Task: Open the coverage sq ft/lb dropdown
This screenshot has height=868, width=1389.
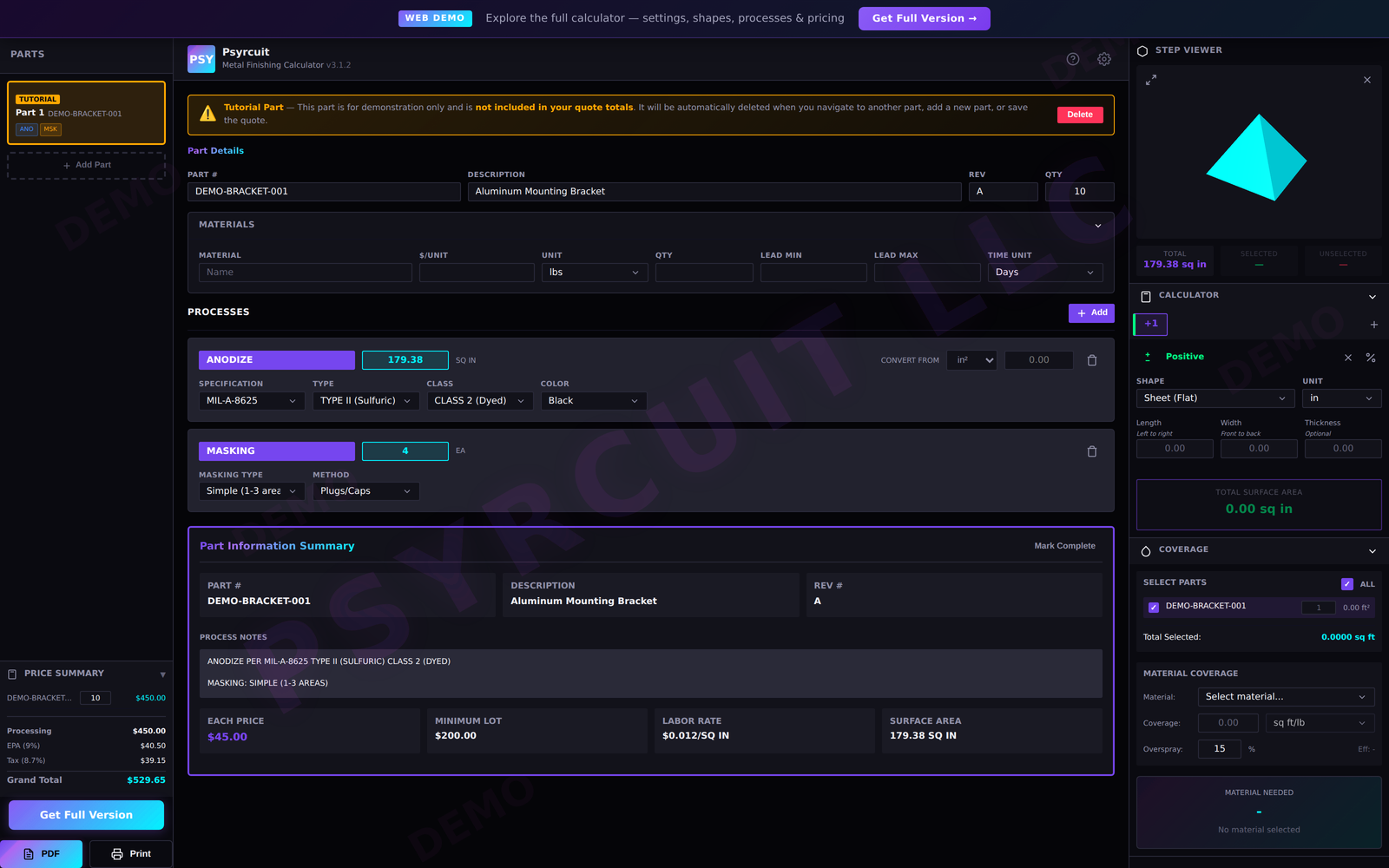Action: tap(1320, 723)
